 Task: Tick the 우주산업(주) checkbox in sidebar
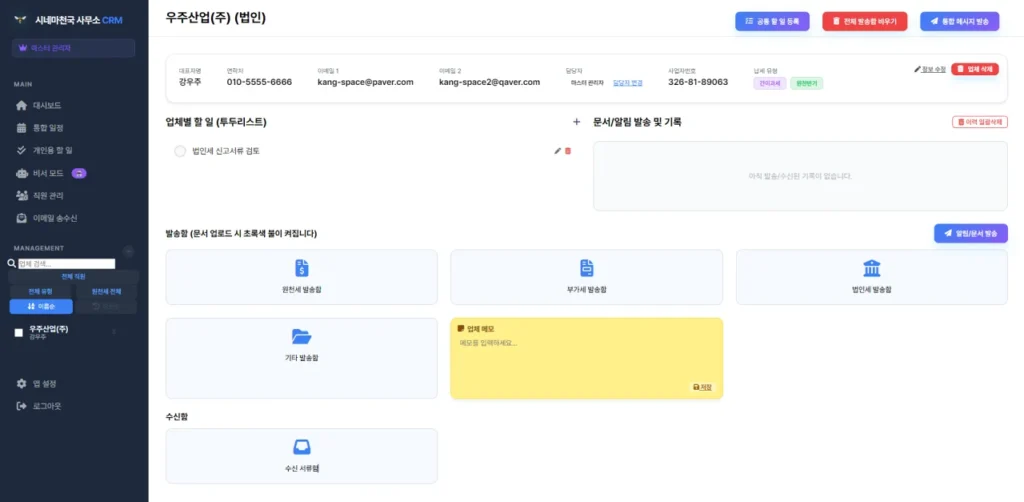point(19,333)
